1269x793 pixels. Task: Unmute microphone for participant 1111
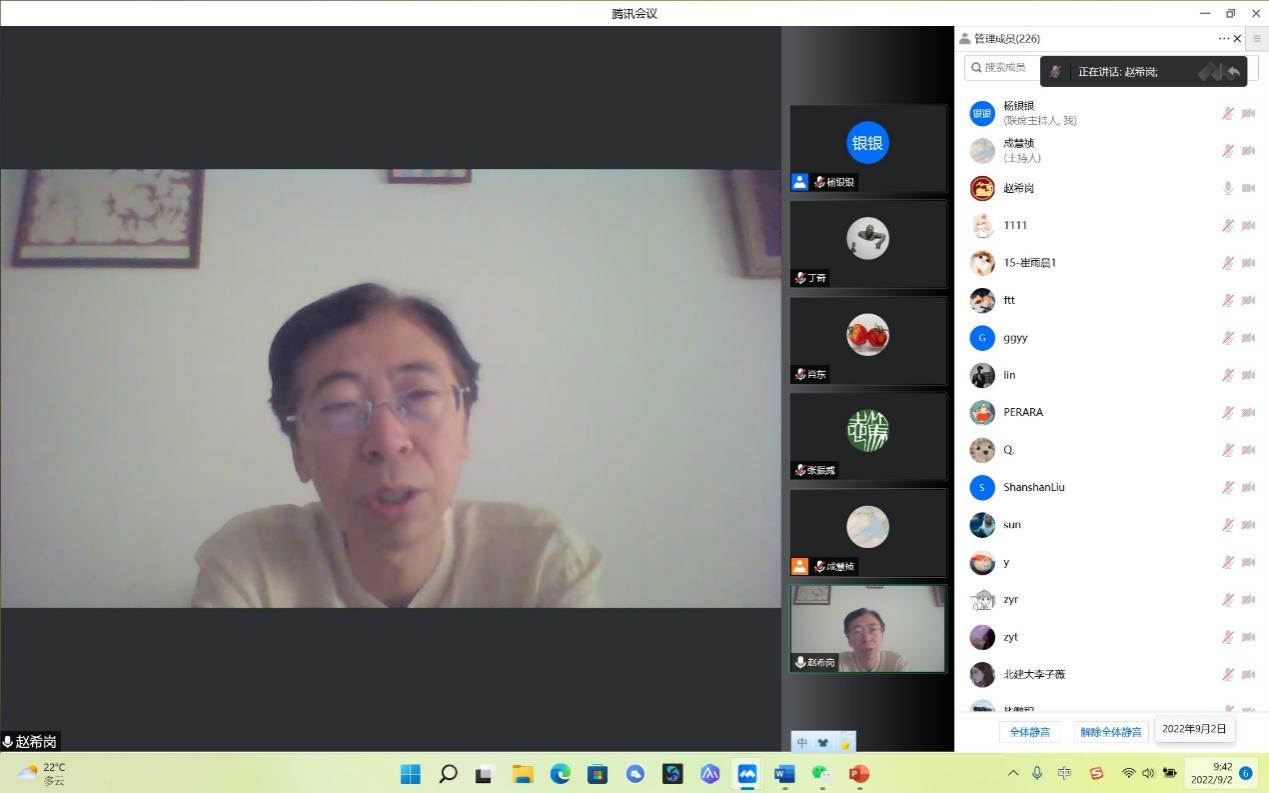point(1227,226)
